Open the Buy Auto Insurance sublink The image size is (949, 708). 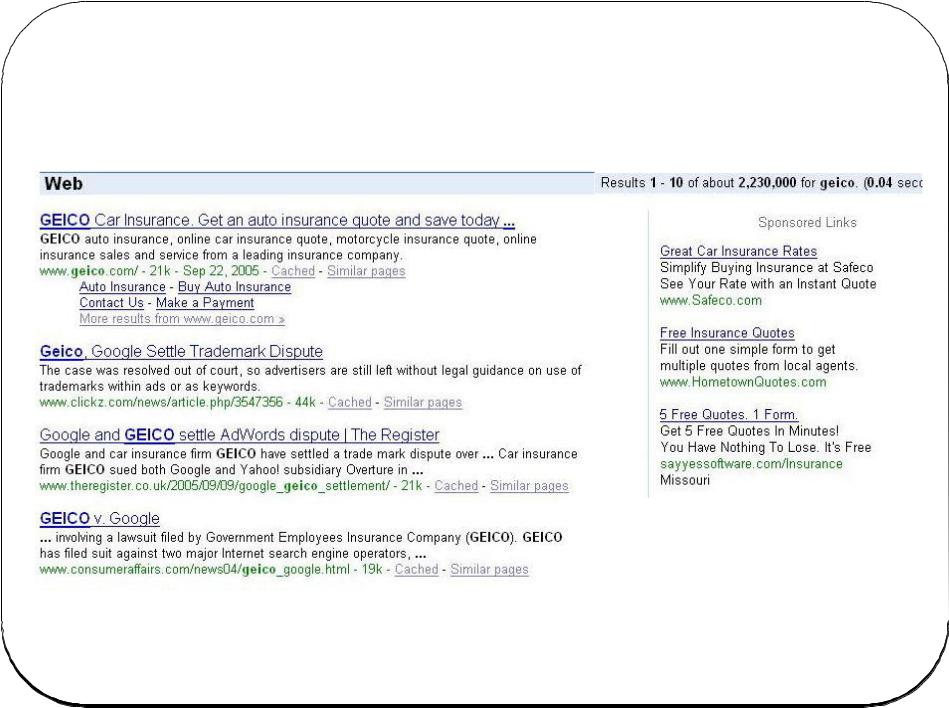pos(234,287)
